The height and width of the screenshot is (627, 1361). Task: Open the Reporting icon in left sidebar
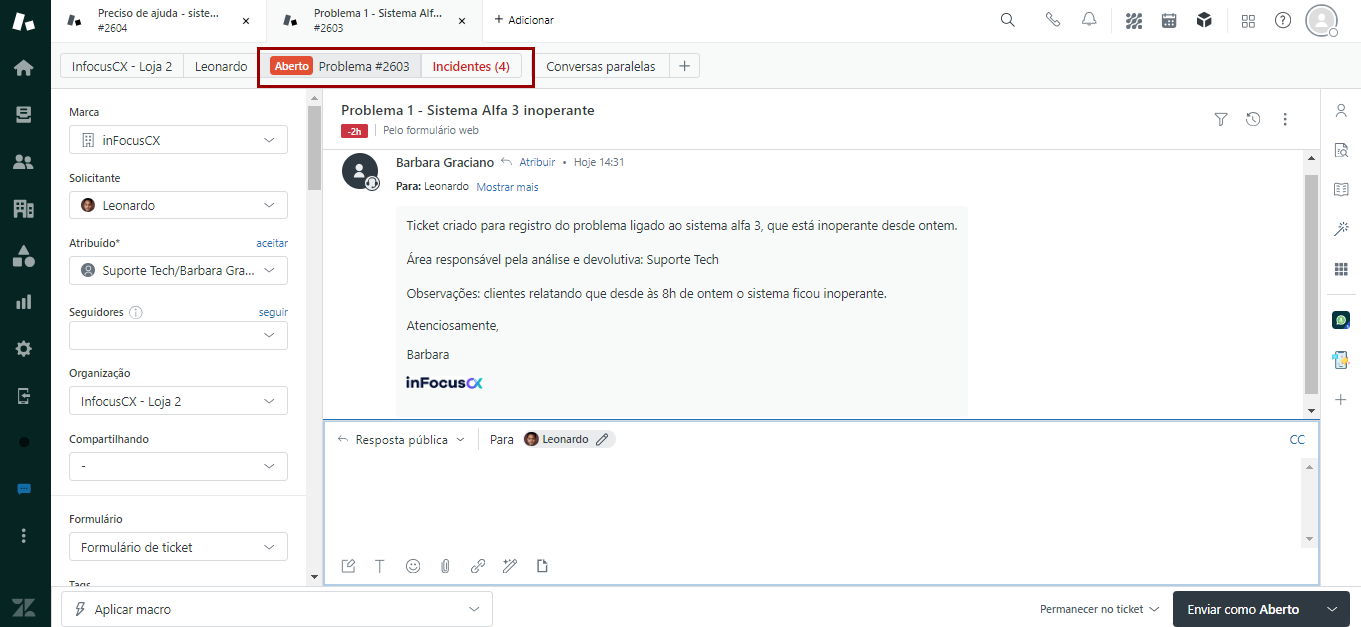[24, 302]
